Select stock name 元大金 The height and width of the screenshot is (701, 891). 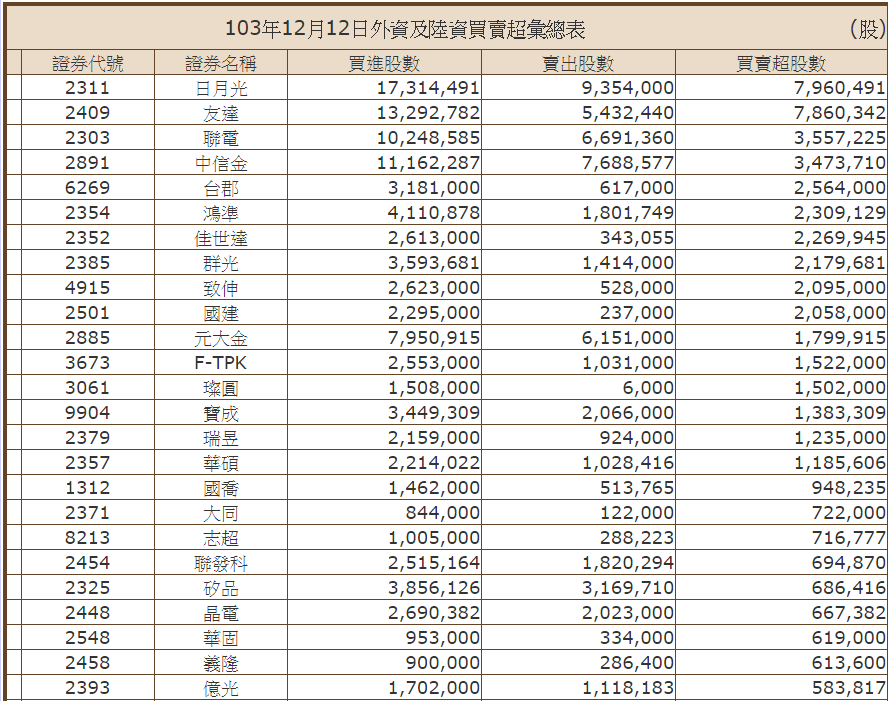pyautogui.click(x=221, y=339)
